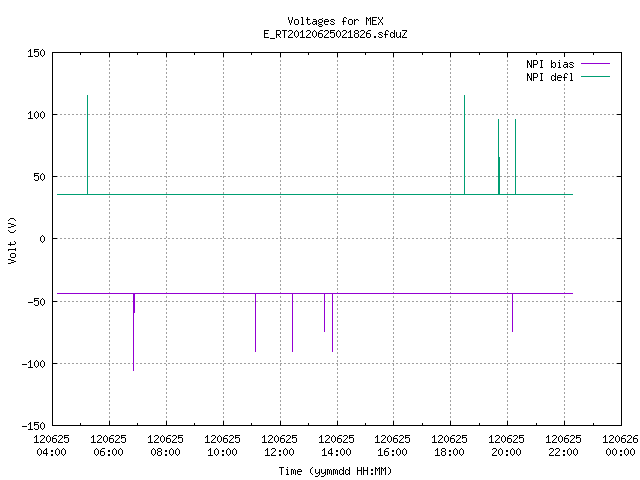Click the 0 y-axis tick label
The image size is (640, 480).
[42, 239]
